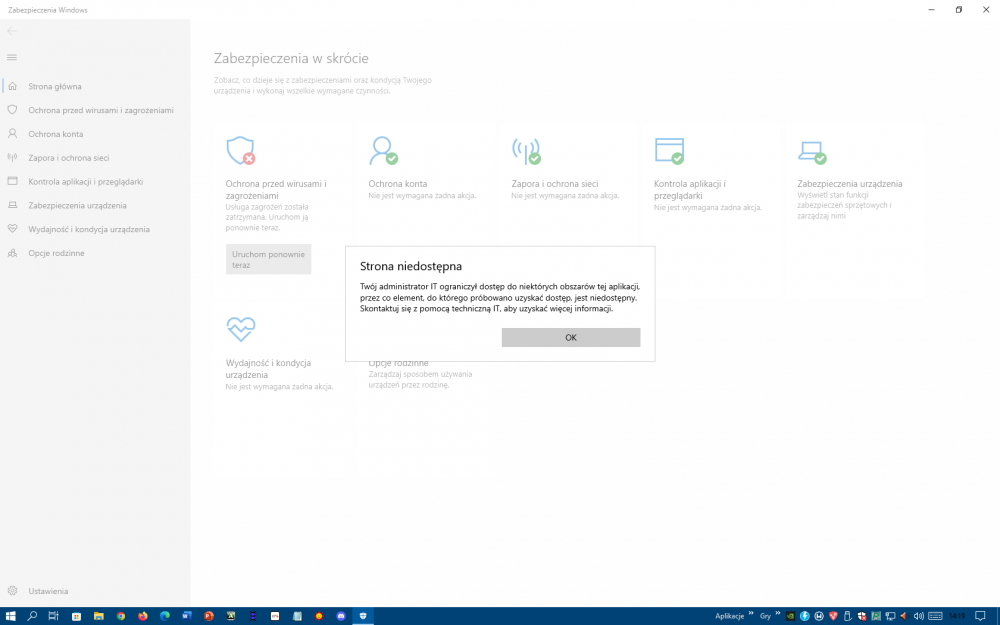The width and height of the screenshot is (1000, 625).
Task: Click the firewall antenna tile icon
Action: tap(526, 150)
